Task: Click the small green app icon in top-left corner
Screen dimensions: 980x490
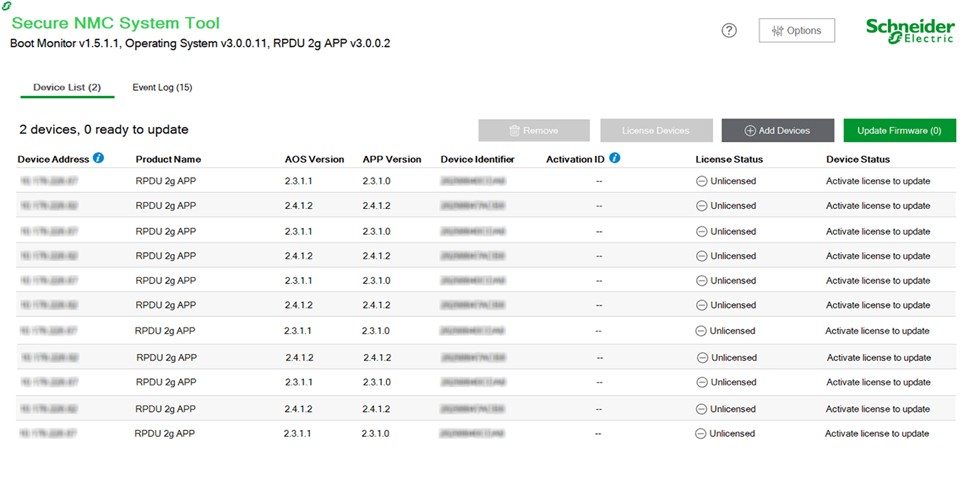Action: [x=8, y=6]
